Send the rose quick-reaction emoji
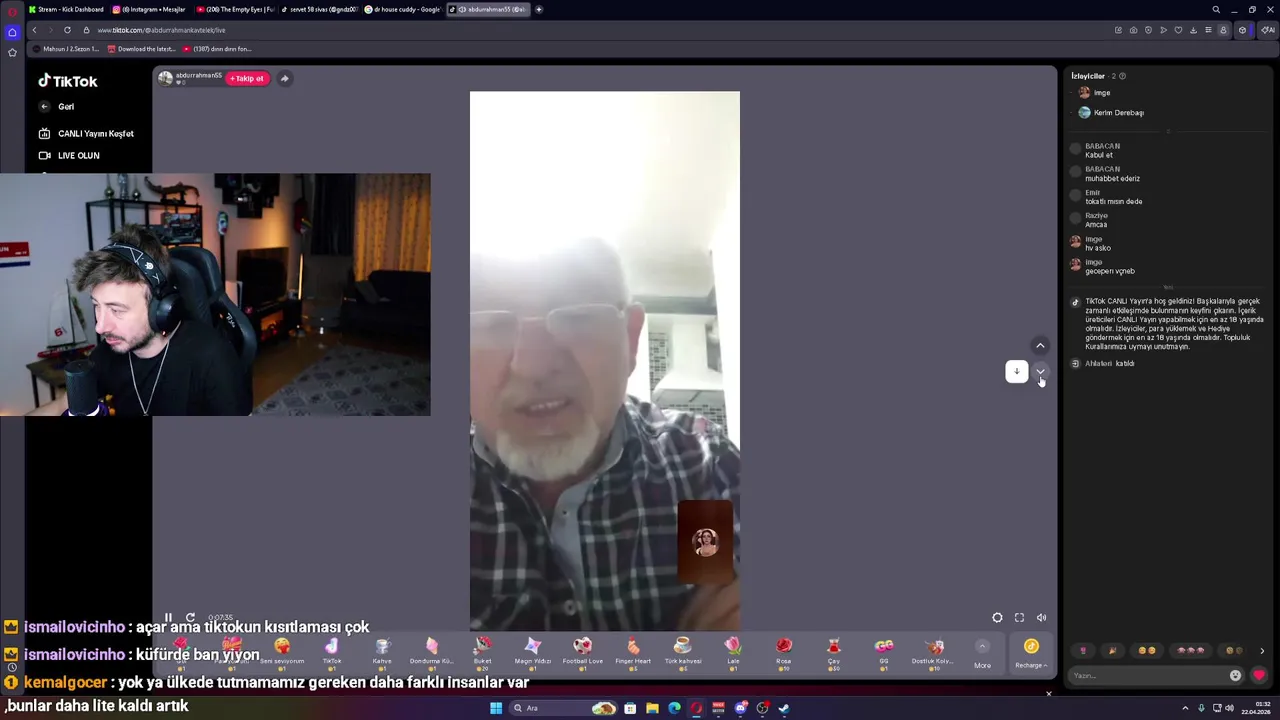 [1083, 650]
